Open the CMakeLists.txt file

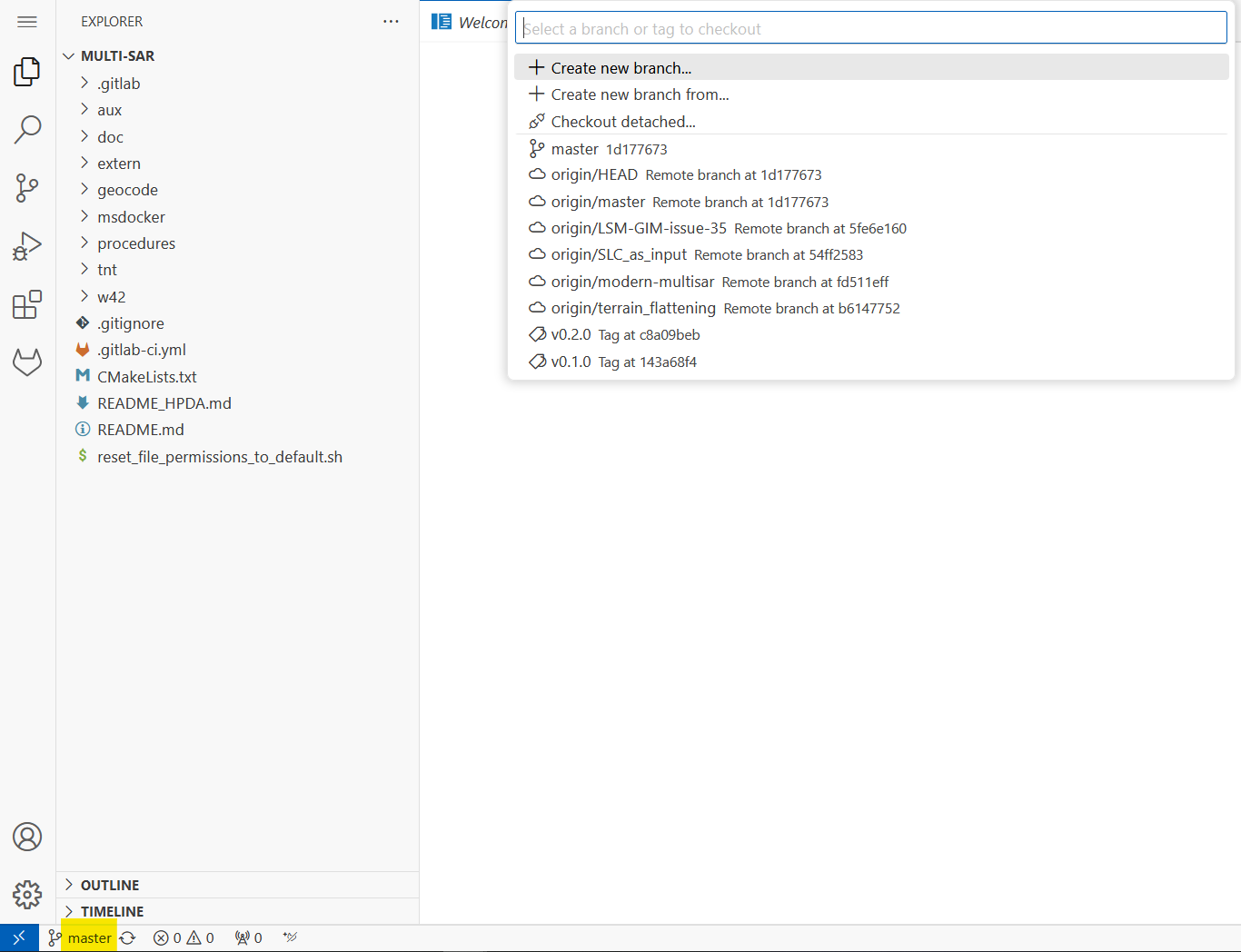click(x=236, y=377)
